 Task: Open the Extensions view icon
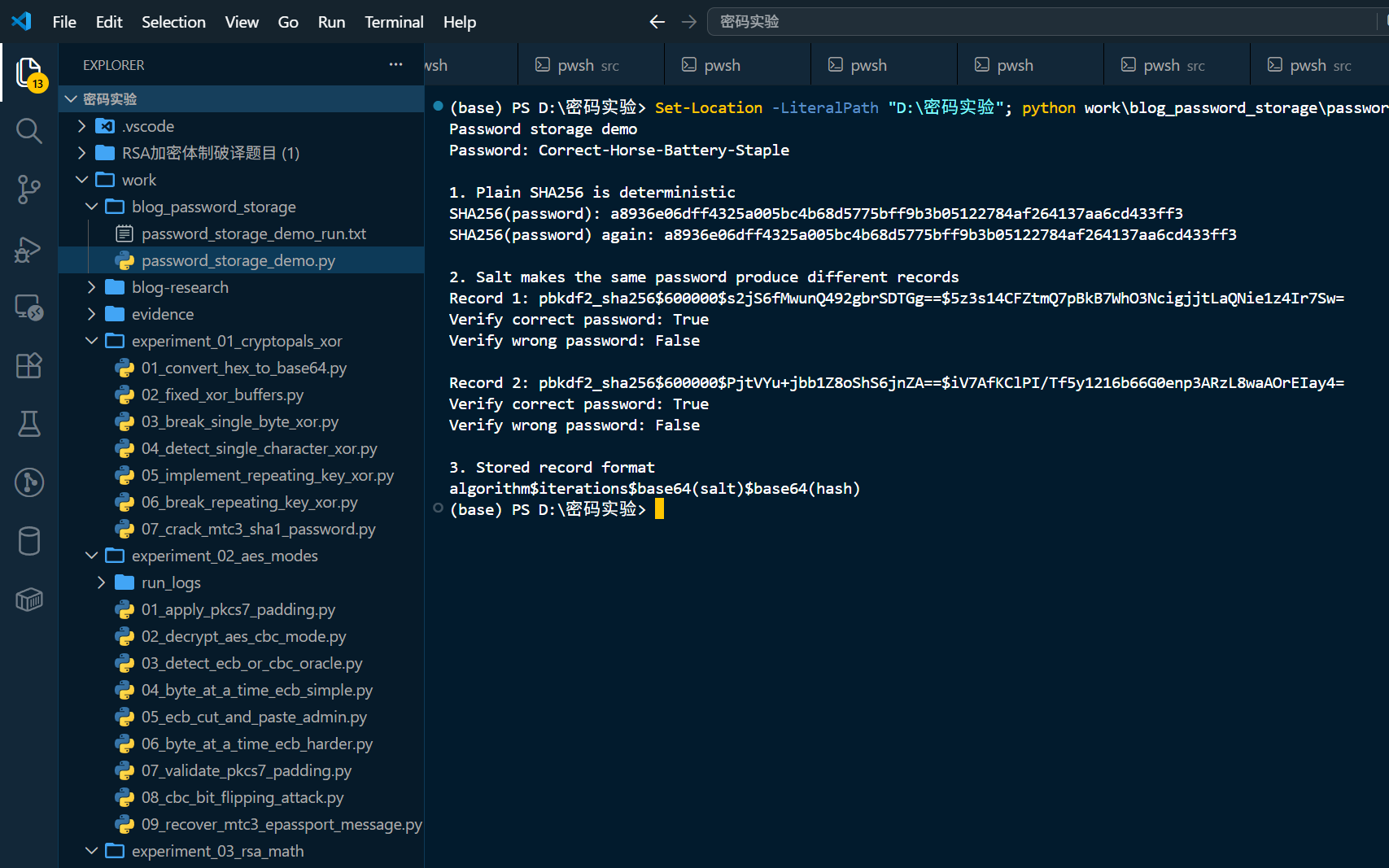29,365
